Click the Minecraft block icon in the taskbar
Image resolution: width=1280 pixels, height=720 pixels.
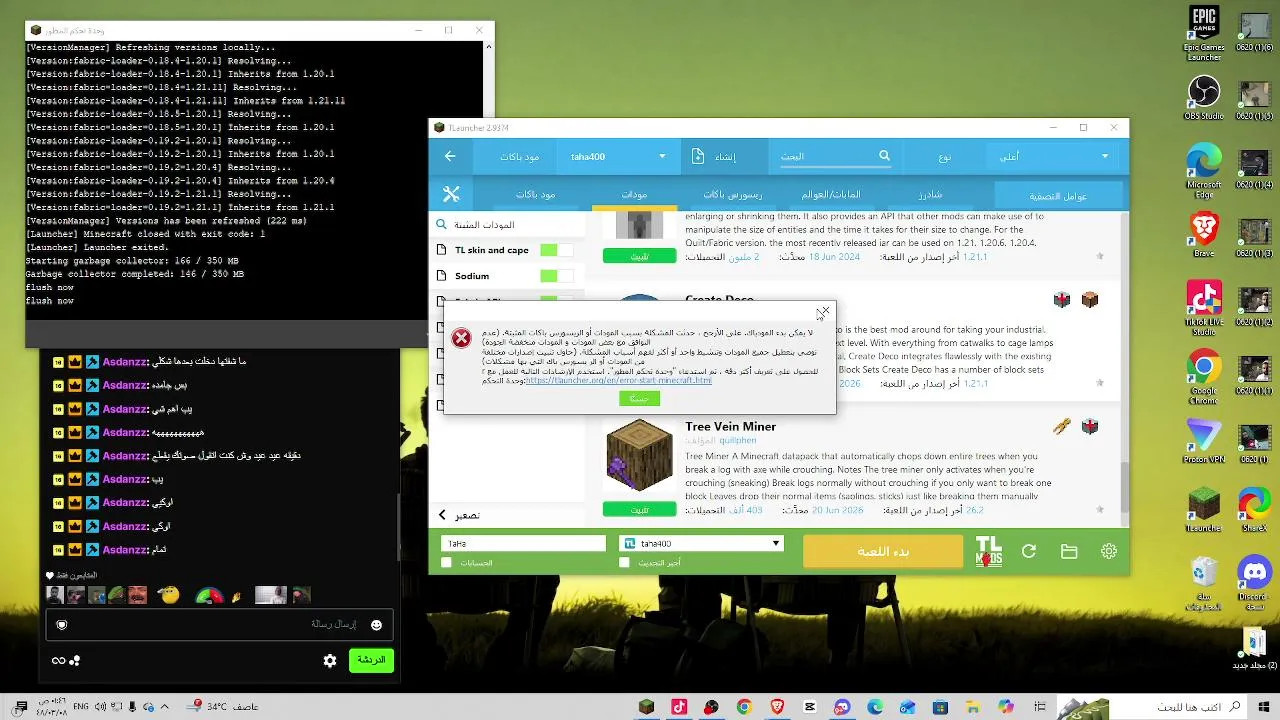pyautogui.click(x=647, y=707)
